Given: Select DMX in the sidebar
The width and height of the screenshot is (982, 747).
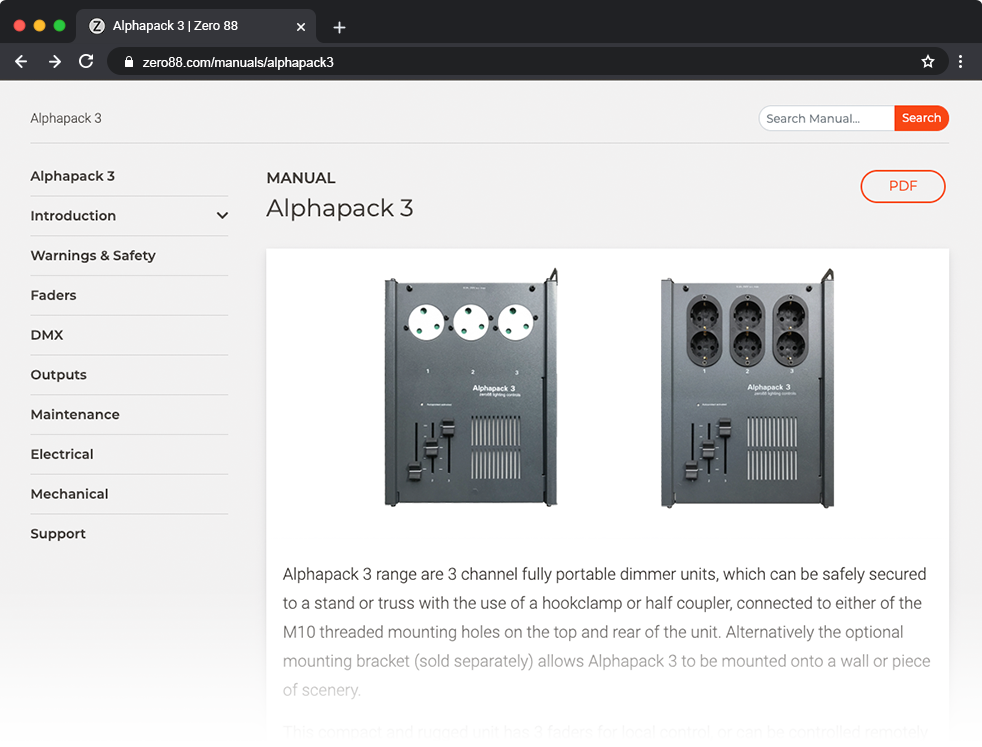Looking at the screenshot, I should click(47, 335).
